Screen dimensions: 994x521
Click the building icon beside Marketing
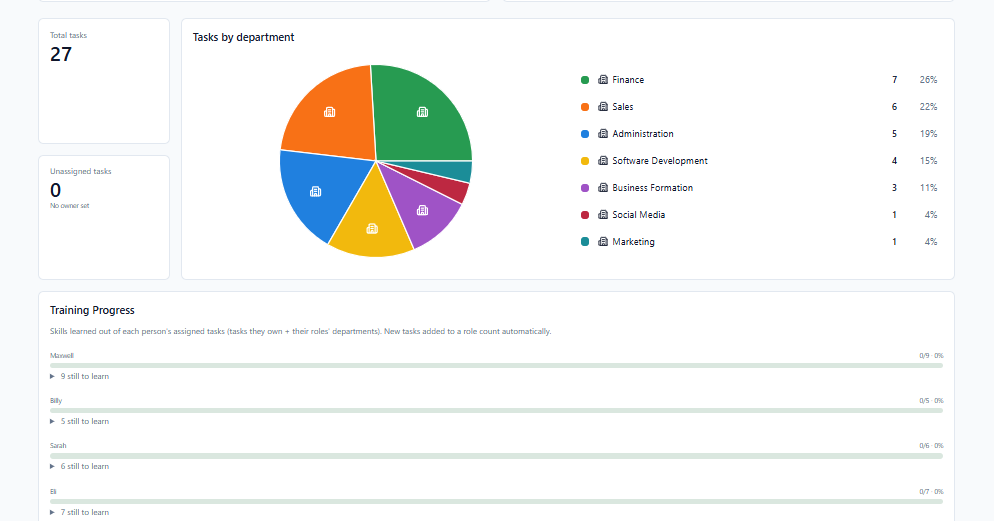(603, 241)
